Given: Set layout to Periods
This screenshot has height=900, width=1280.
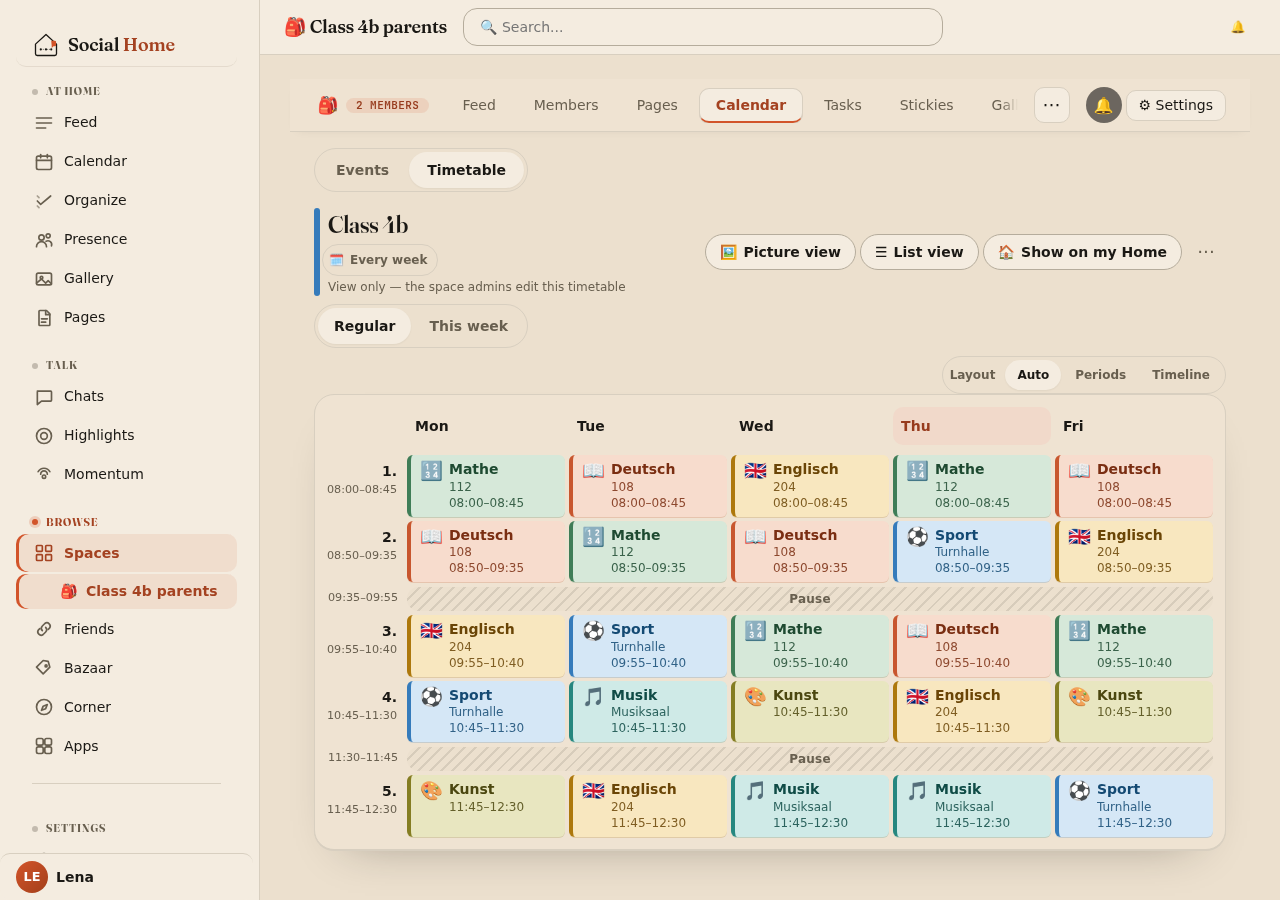Looking at the screenshot, I should (x=1100, y=375).
